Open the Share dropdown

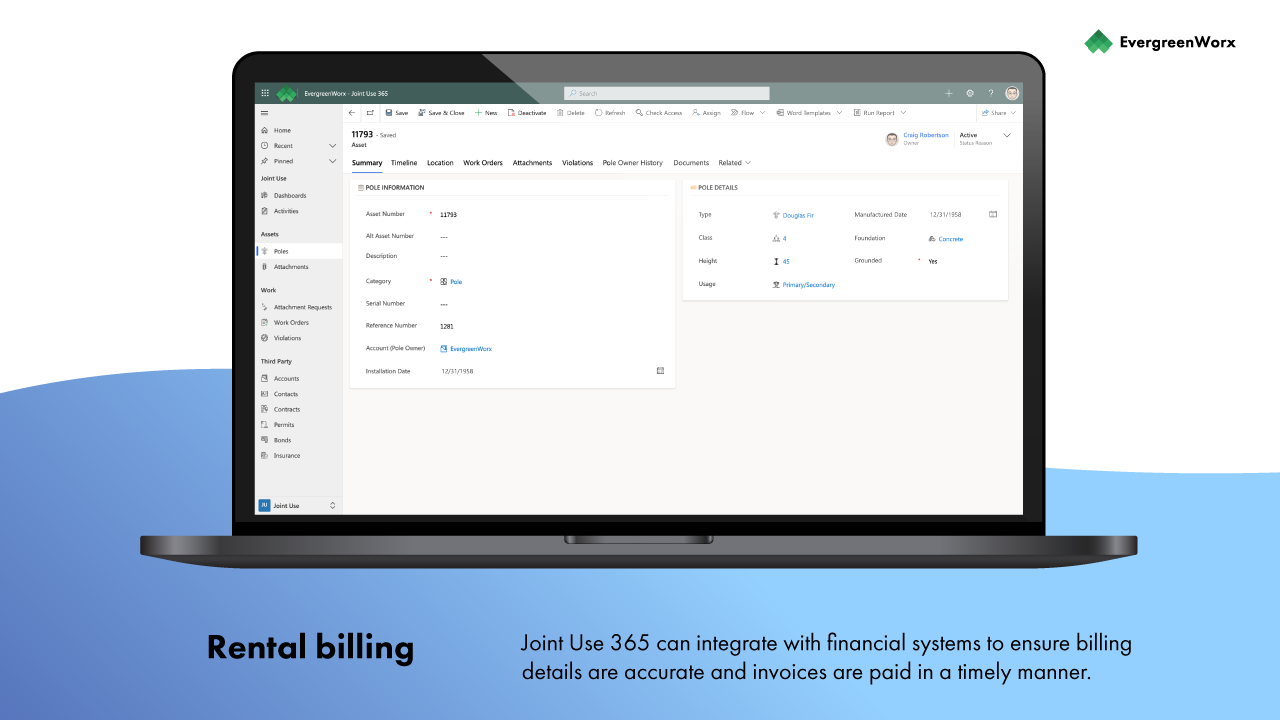pos(999,113)
